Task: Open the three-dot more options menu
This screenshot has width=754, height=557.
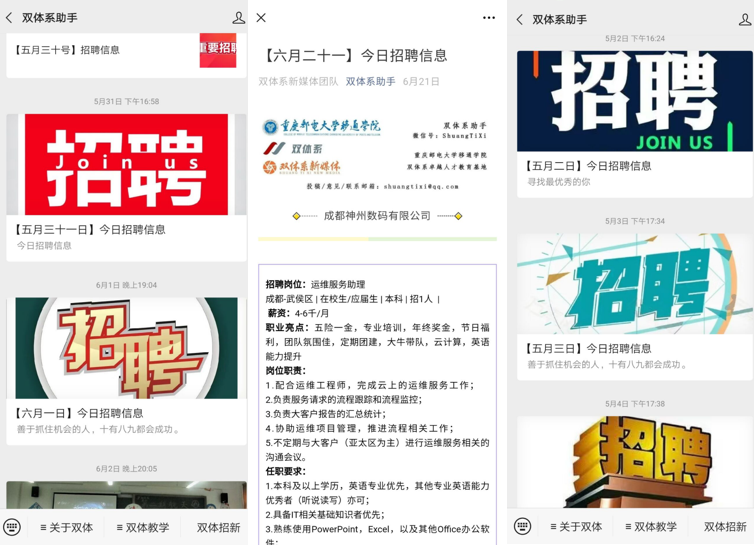Action: [x=488, y=18]
